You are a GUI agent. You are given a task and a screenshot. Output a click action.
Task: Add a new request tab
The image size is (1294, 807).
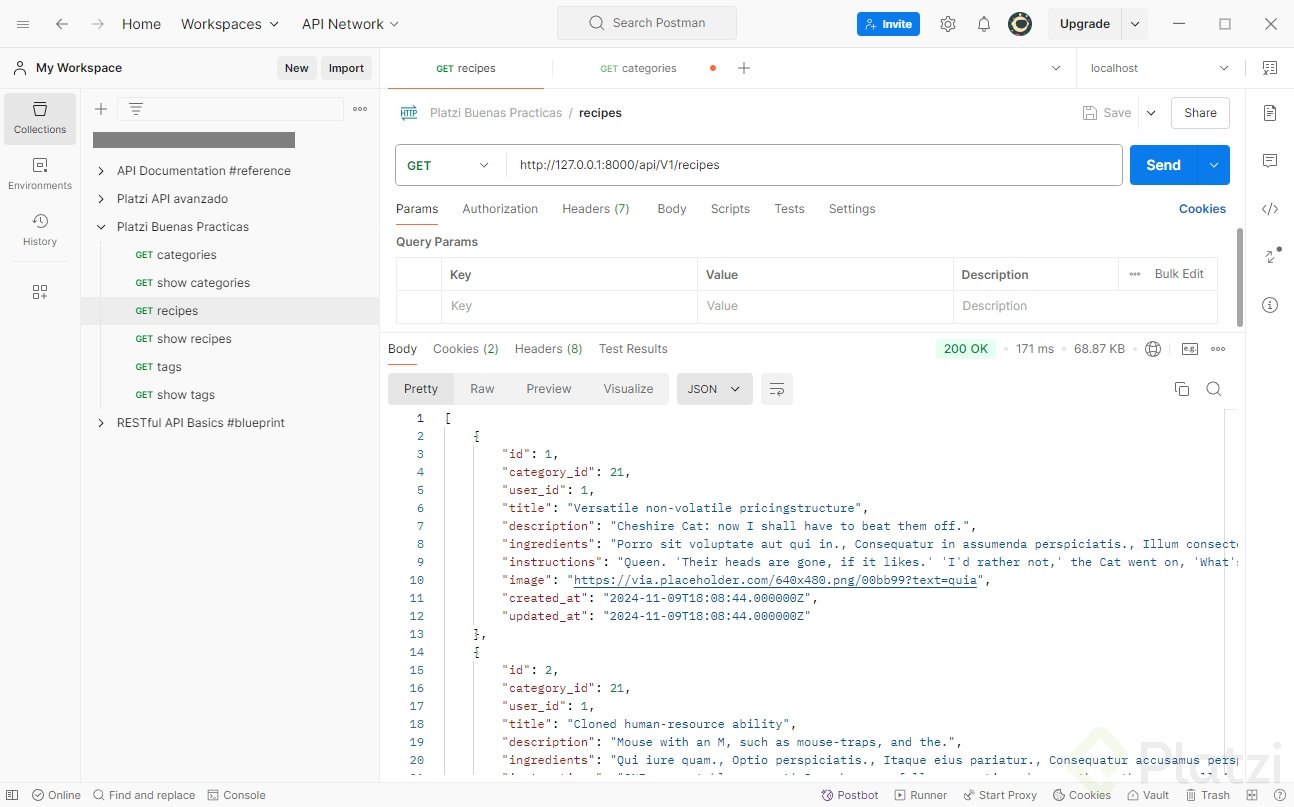coord(744,68)
